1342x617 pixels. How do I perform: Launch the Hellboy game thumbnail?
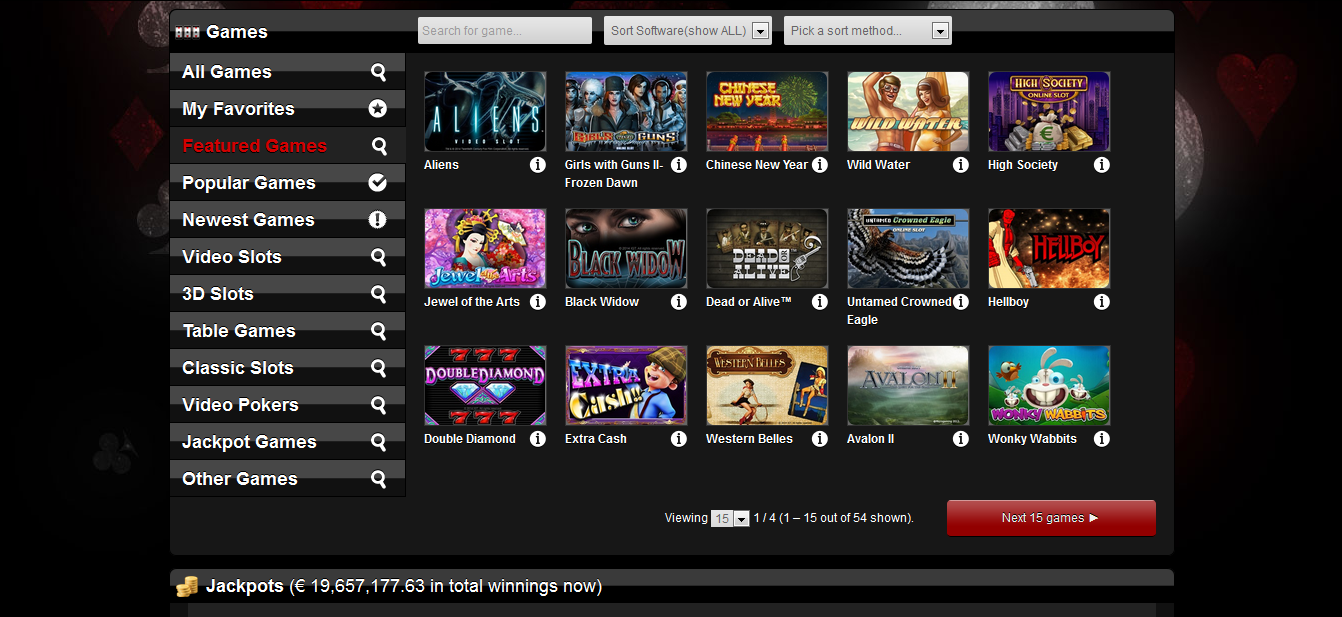coord(1049,248)
